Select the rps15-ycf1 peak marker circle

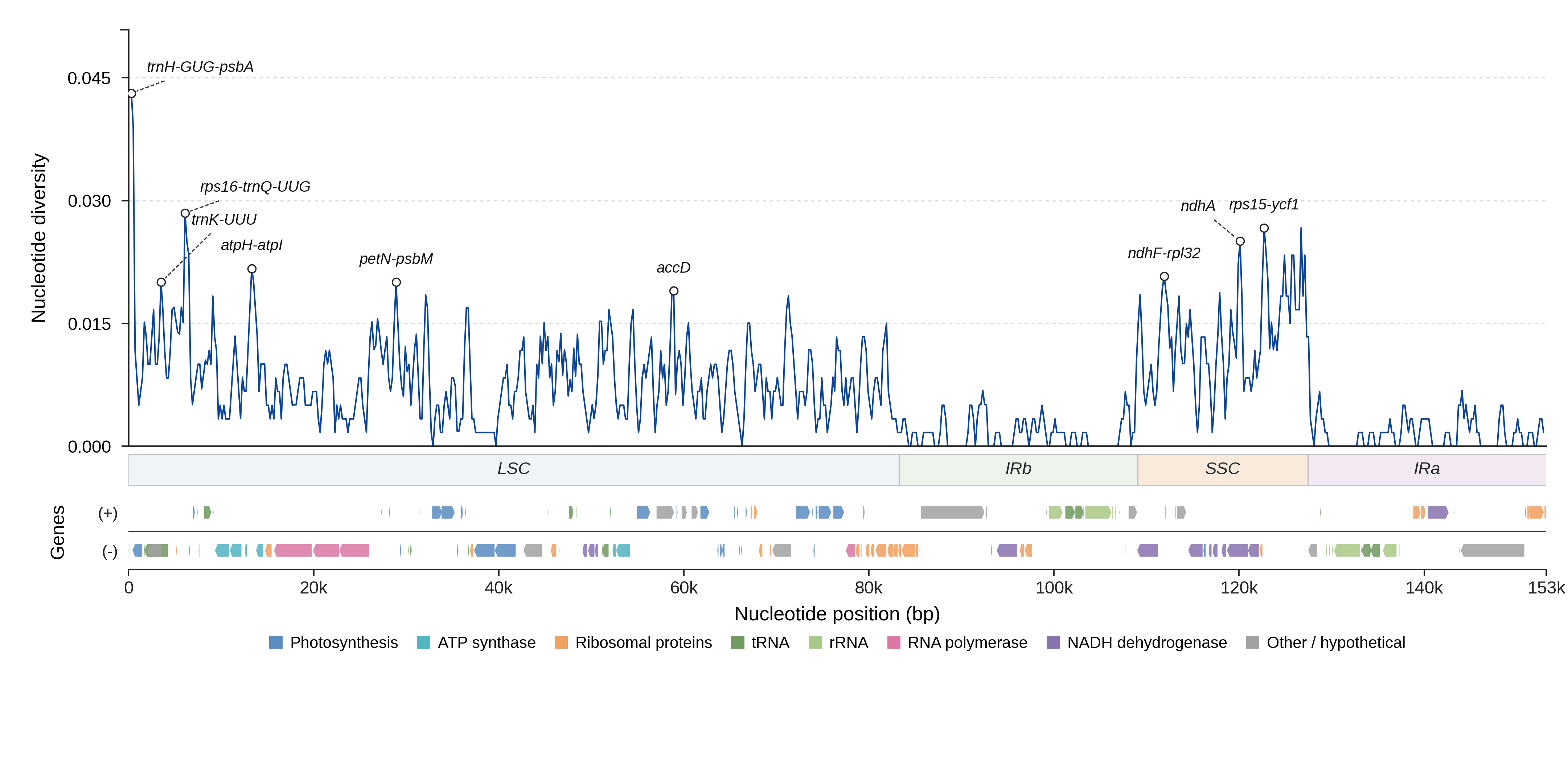point(1264,228)
